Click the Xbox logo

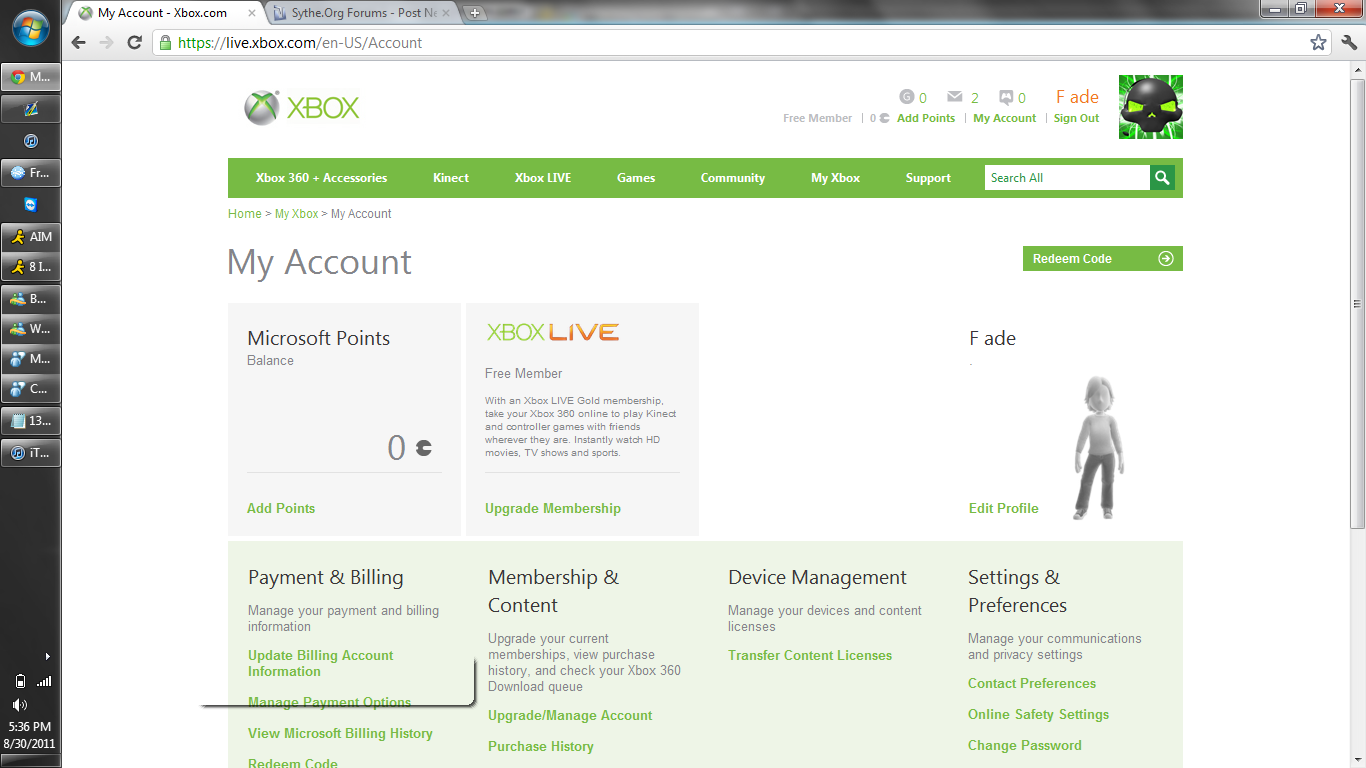[302, 108]
